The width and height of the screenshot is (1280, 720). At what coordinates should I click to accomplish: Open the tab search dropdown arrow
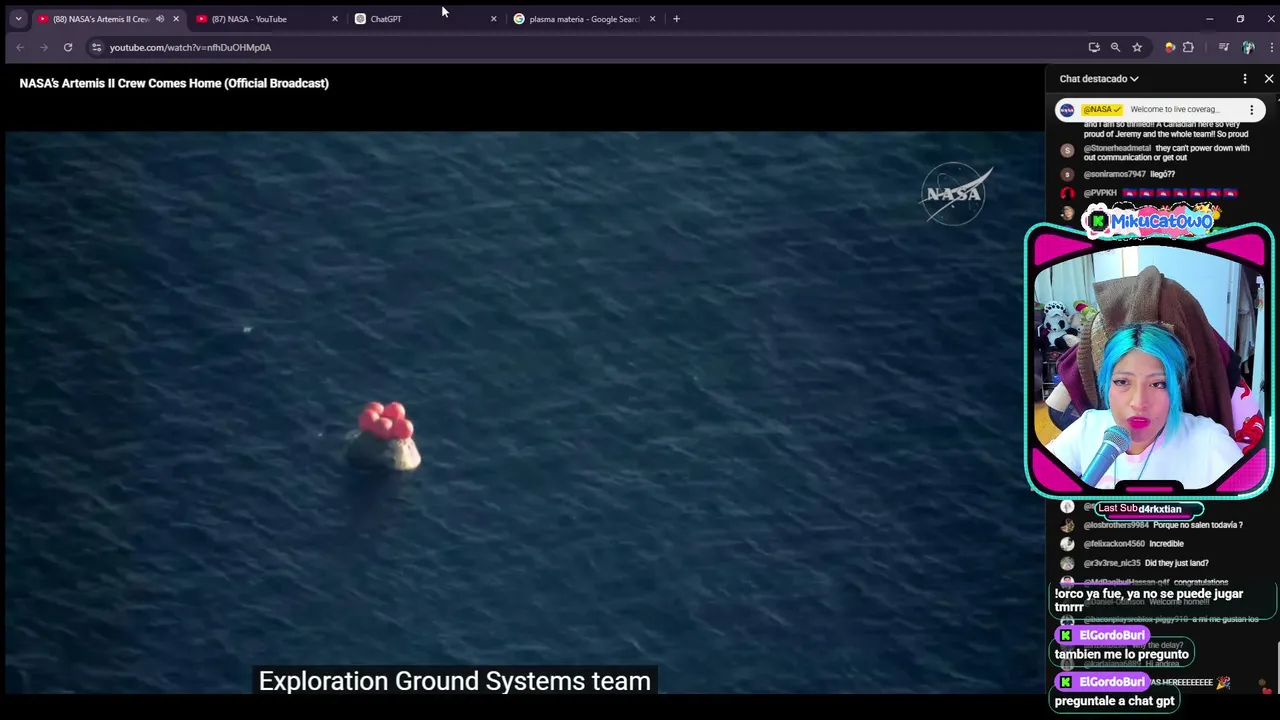tap(18, 19)
